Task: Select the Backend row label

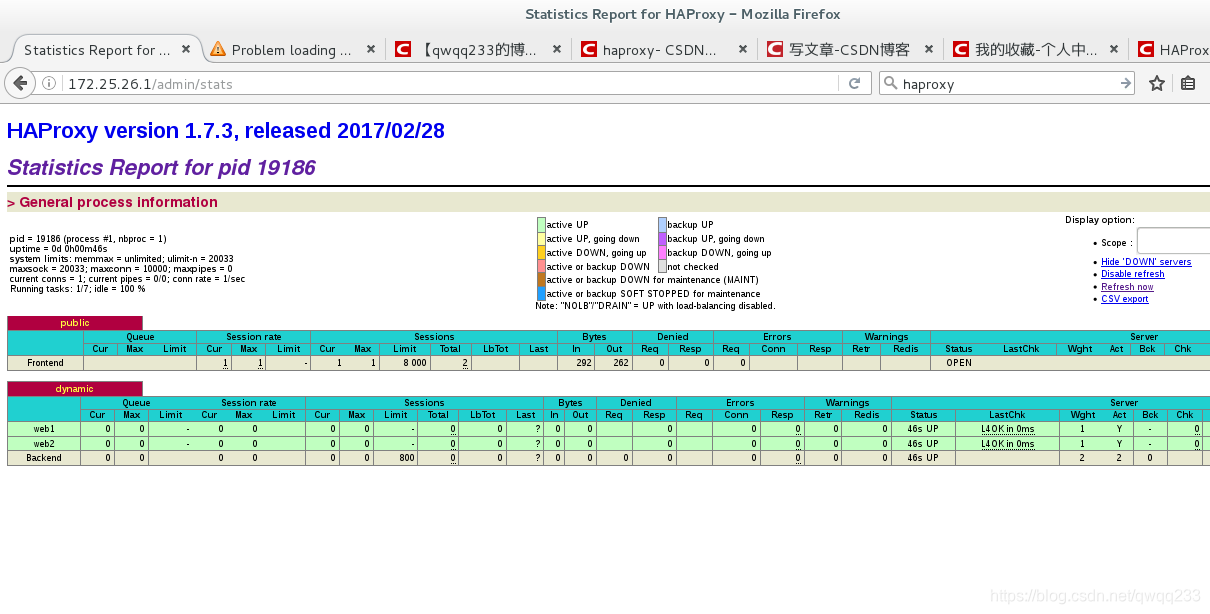Action: point(45,458)
